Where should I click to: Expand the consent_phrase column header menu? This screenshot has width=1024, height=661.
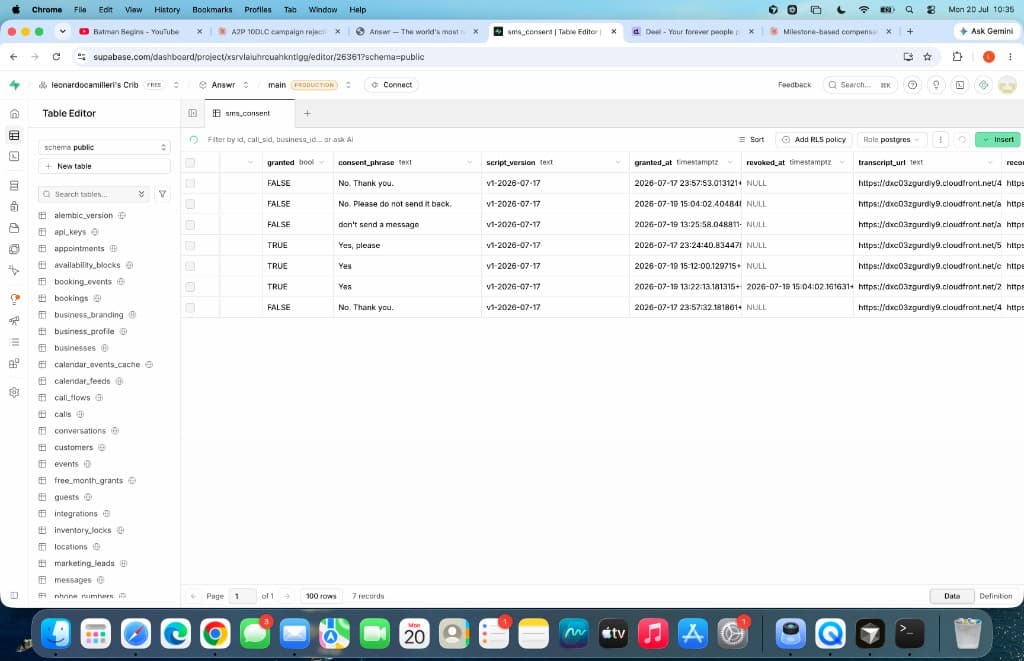pos(470,163)
